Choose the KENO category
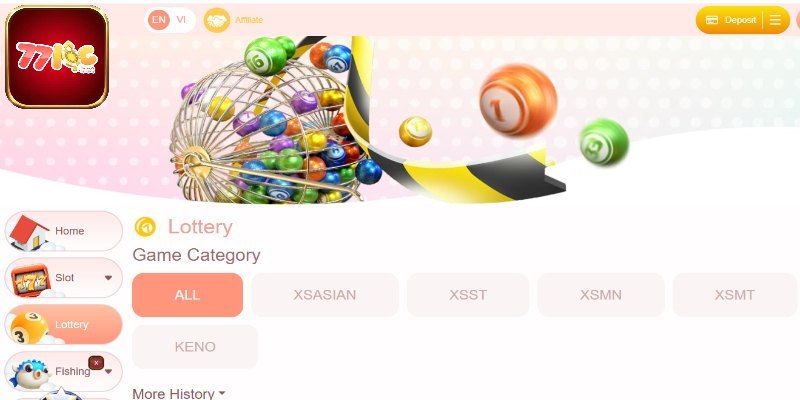This screenshot has height=400, width=800. coord(195,347)
